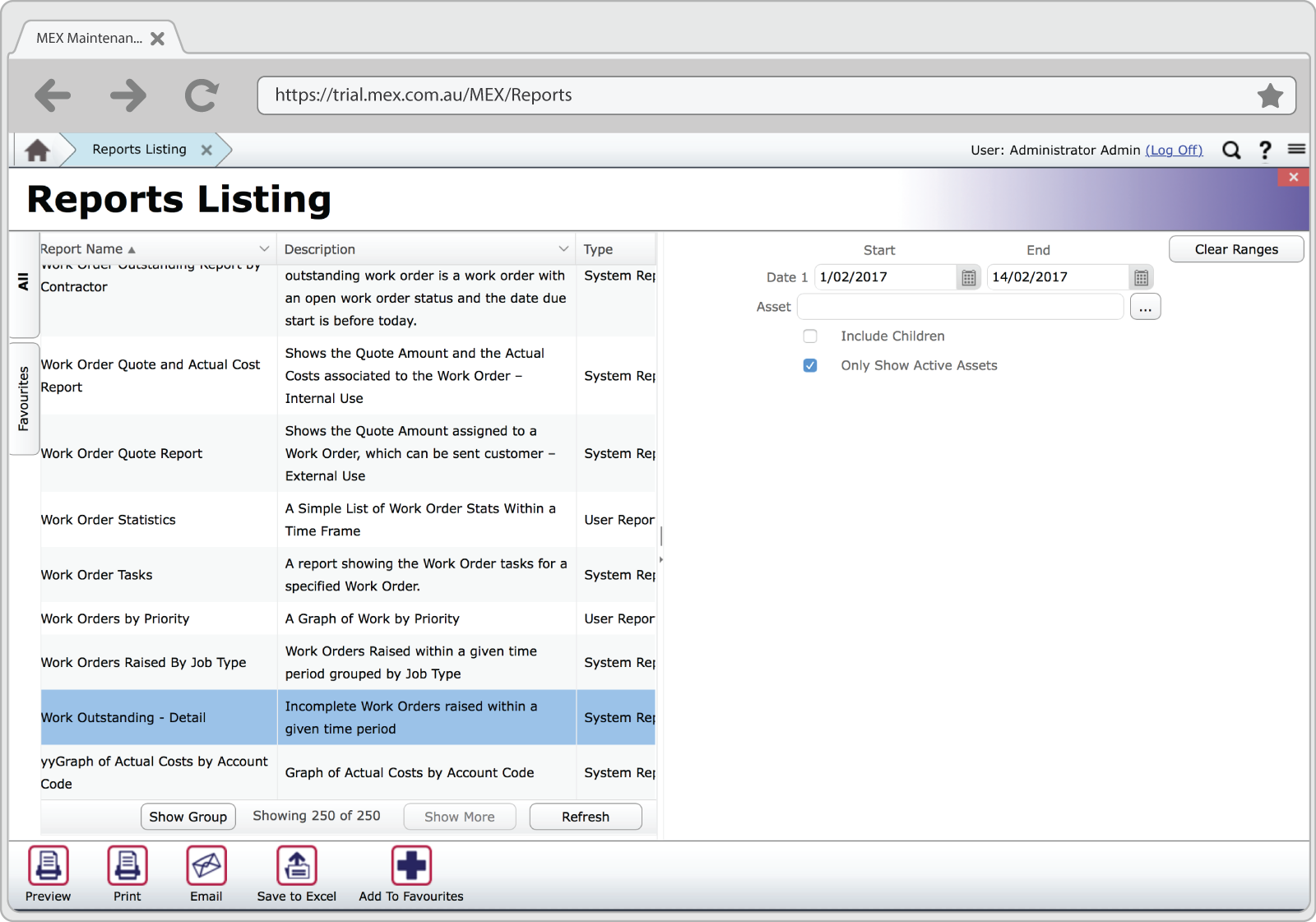Click the Log Off link
The height and width of the screenshot is (922, 1316).
tap(1175, 150)
